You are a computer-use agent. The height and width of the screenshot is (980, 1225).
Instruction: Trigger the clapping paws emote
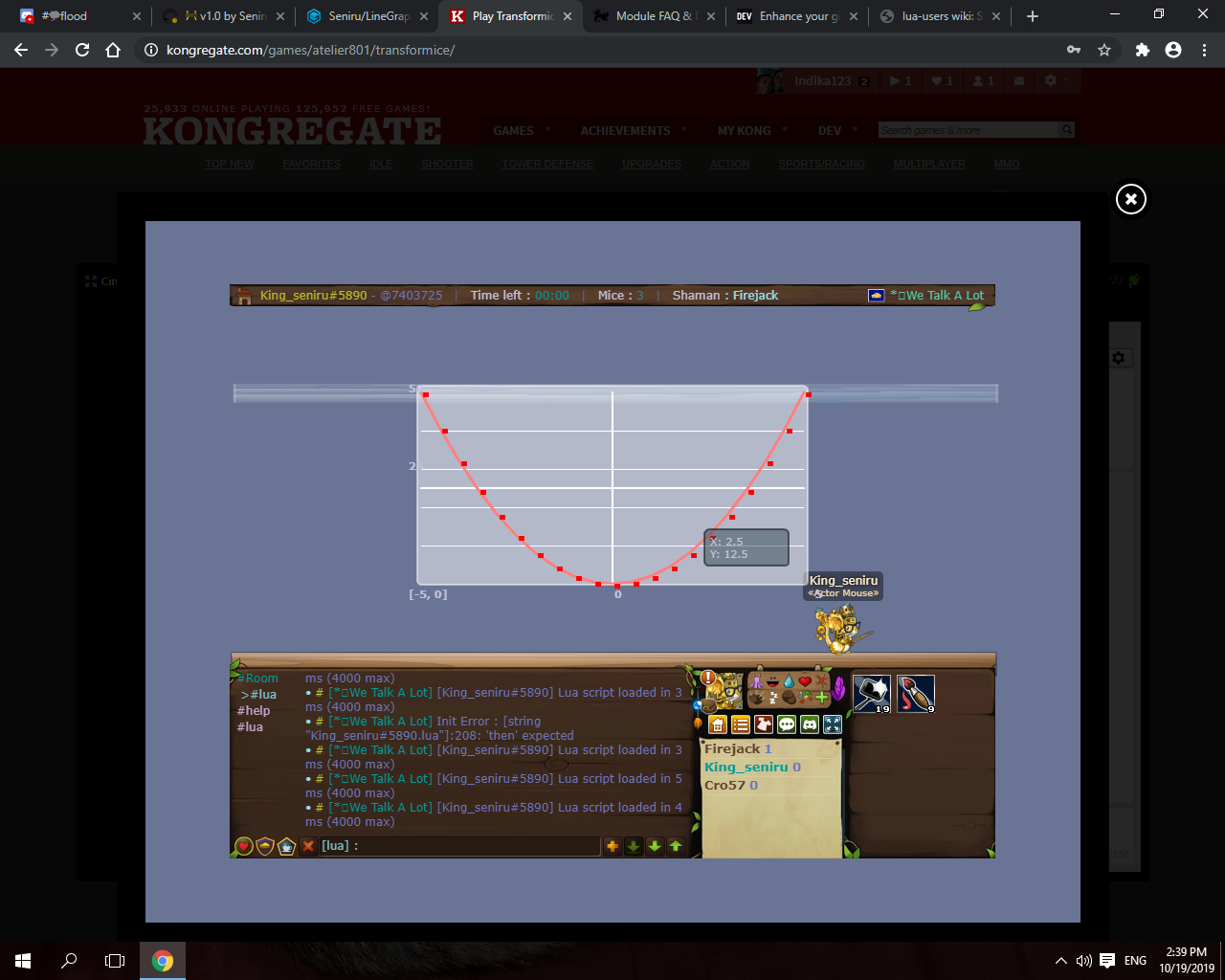pyautogui.click(x=757, y=698)
